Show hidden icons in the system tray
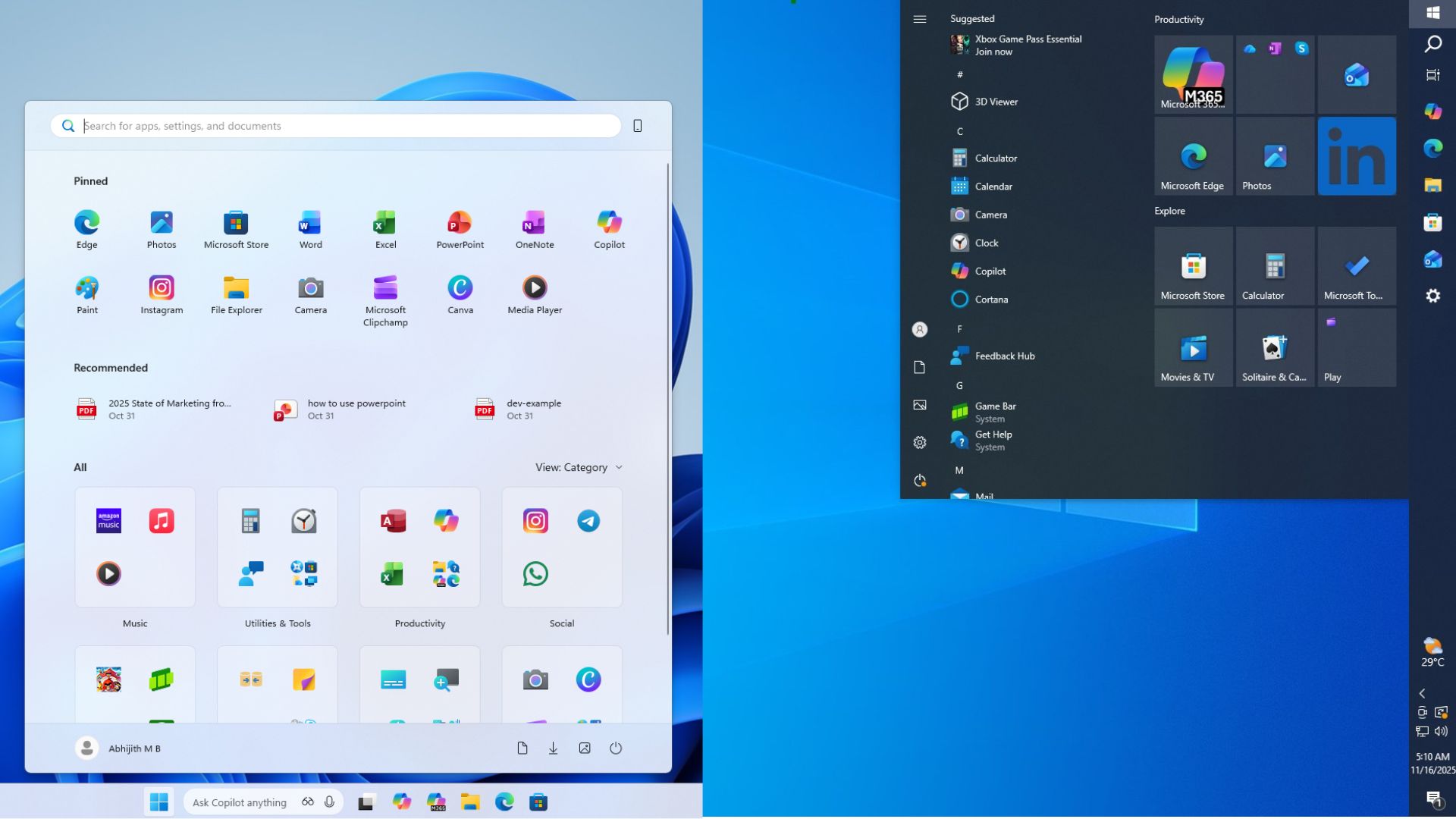This screenshot has height=819, width=1456. pos(1421,693)
